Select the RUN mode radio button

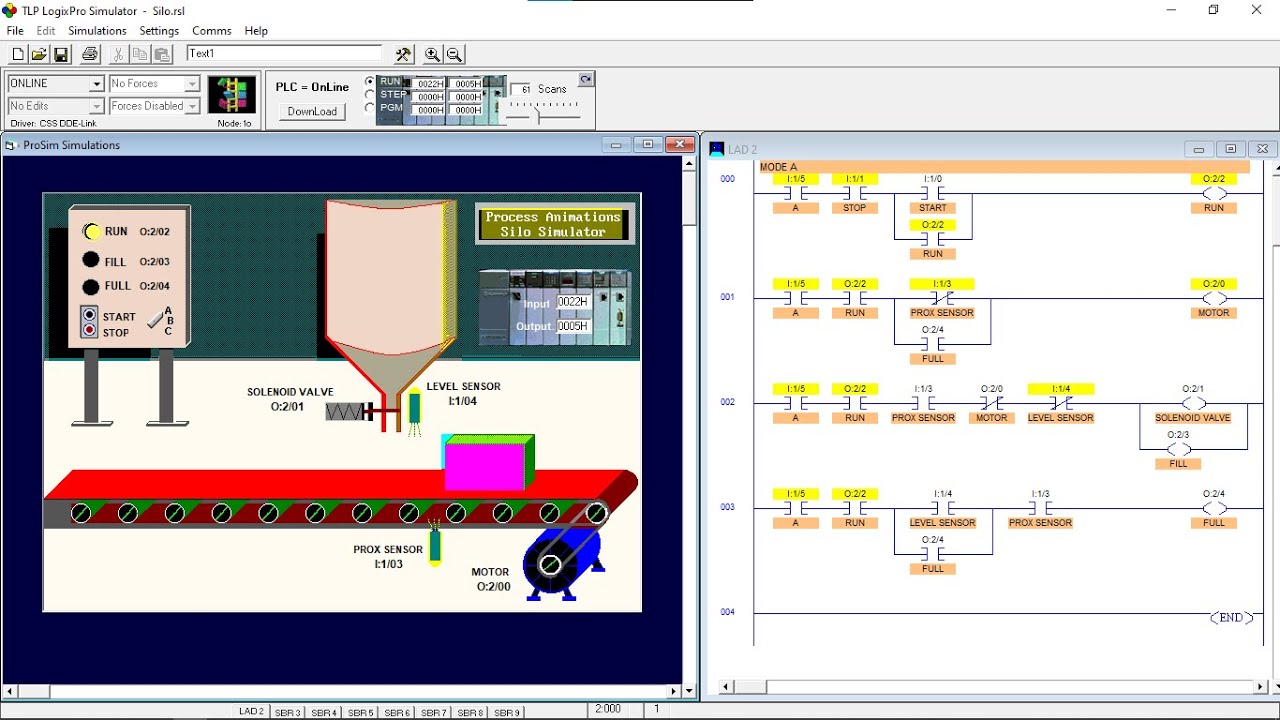[370, 82]
